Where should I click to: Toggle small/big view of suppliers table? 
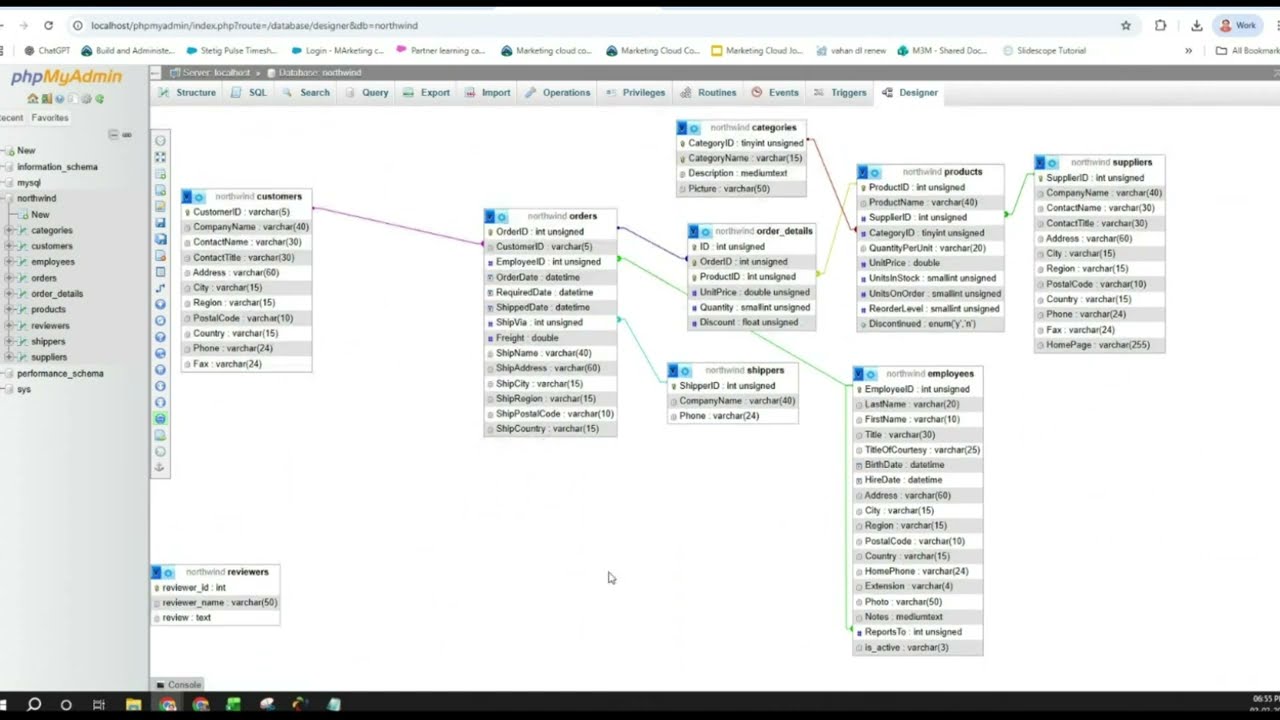[x=1041, y=162]
